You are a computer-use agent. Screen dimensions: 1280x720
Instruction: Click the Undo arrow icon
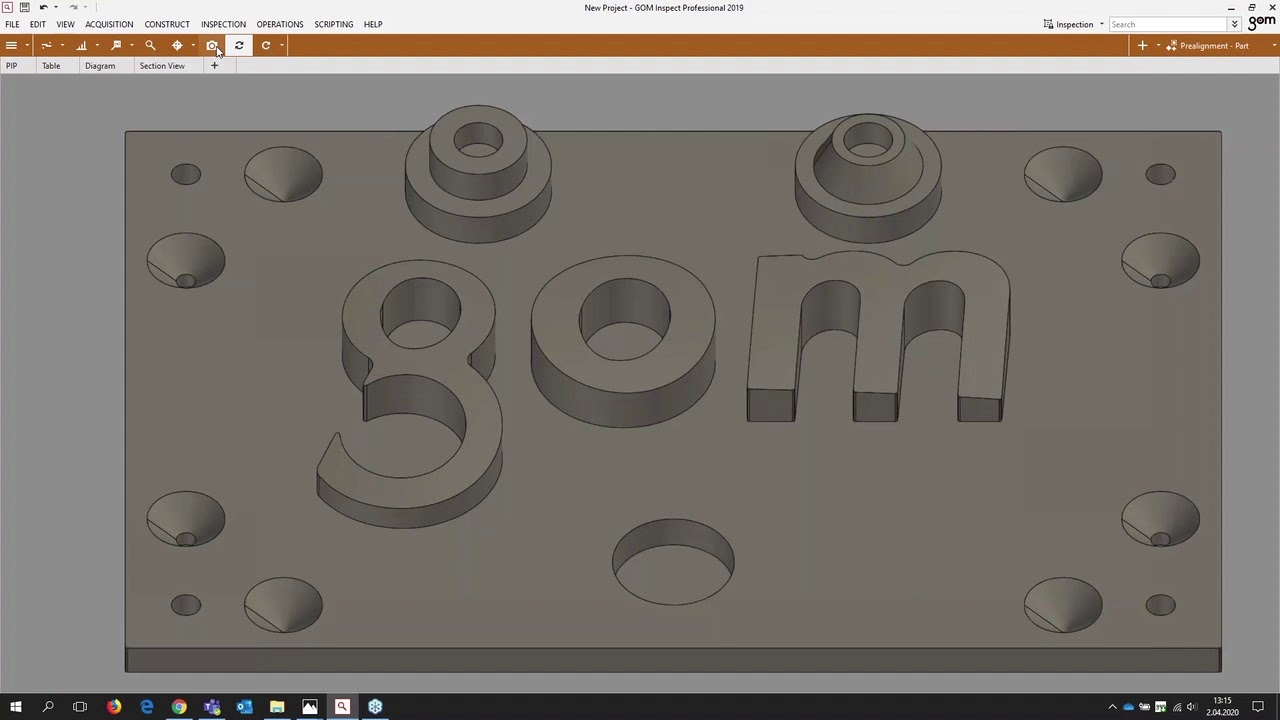(43, 7)
